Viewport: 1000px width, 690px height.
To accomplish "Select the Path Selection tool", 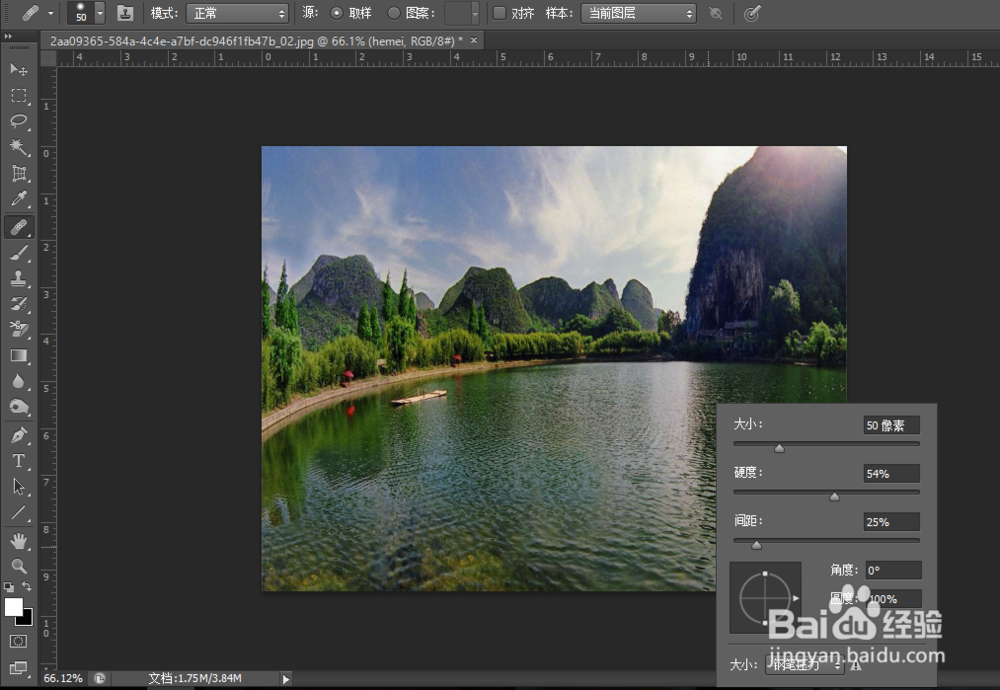I will (x=18, y=487).
